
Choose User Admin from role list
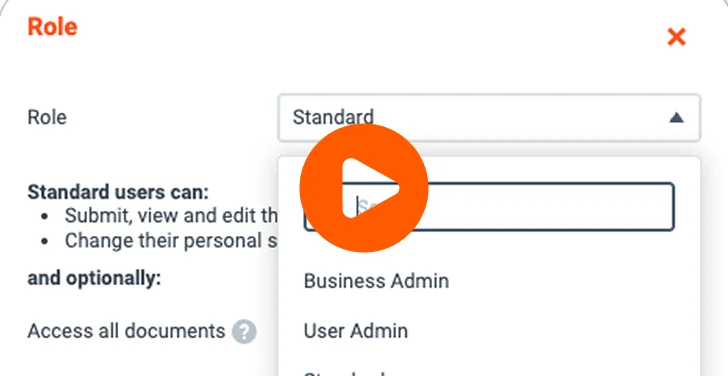click(356, 331)
